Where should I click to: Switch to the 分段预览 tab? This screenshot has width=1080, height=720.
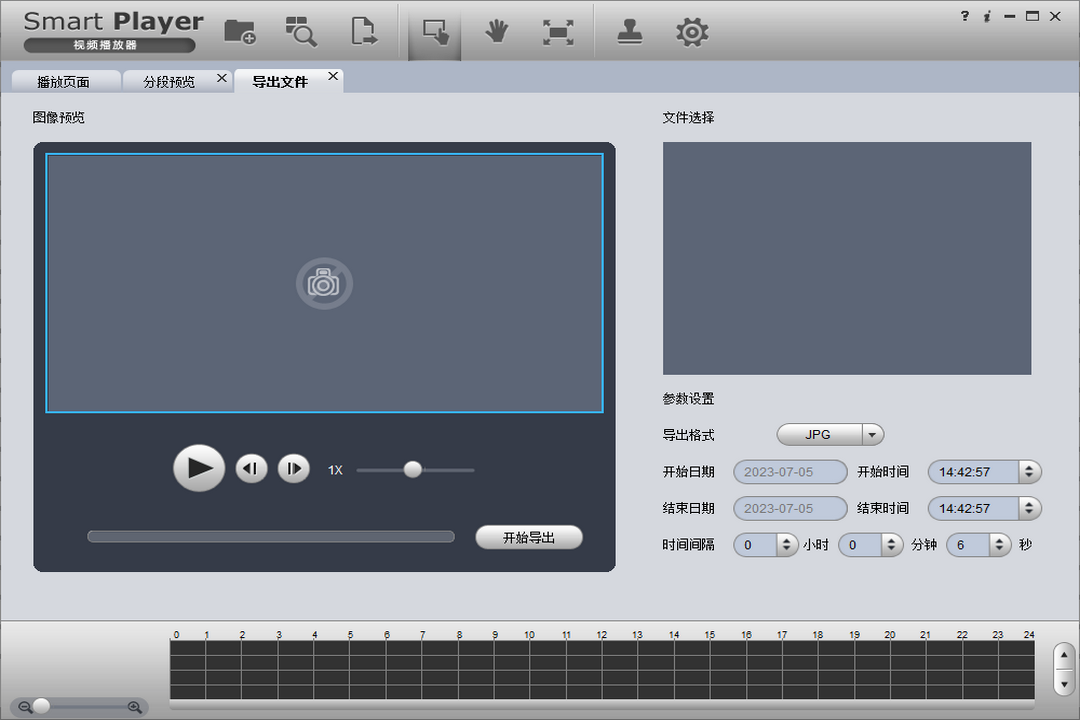tap(169, 82)
